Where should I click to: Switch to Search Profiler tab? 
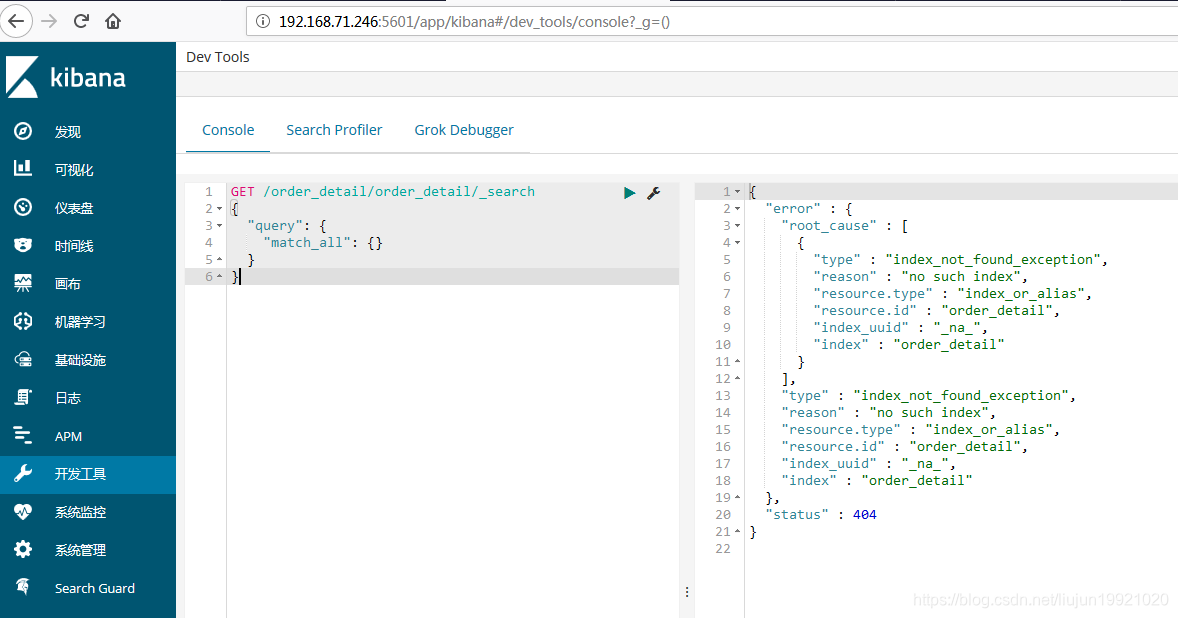pyautogui.click(x=334, y=130)
